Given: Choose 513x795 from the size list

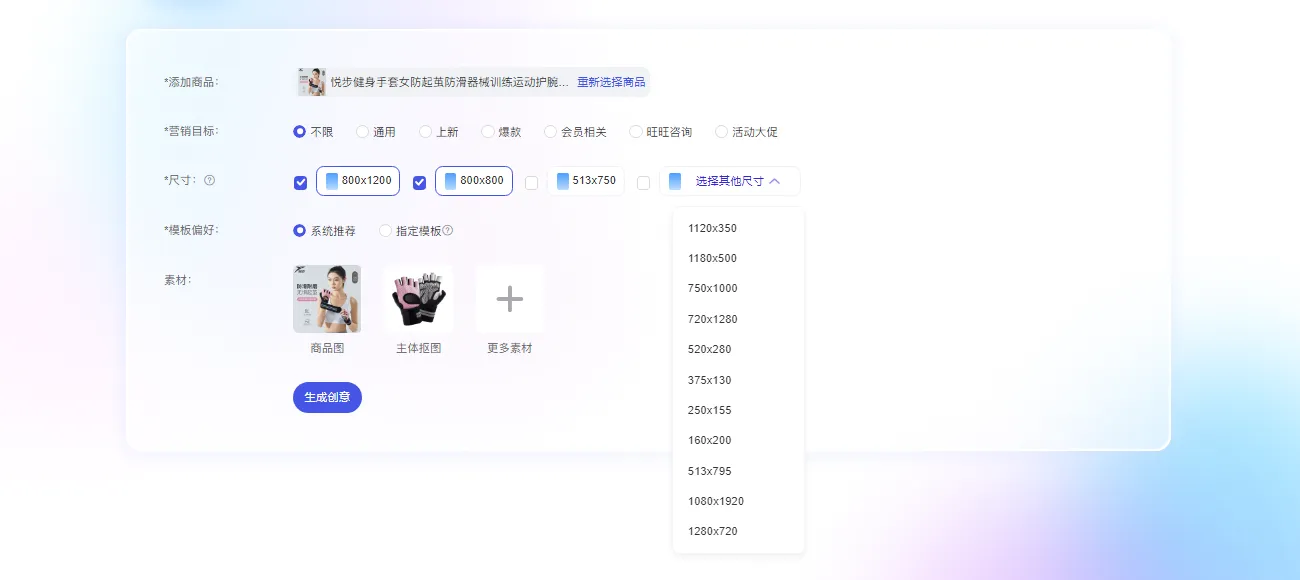Looking at the screenshot, I should (738, 471).
